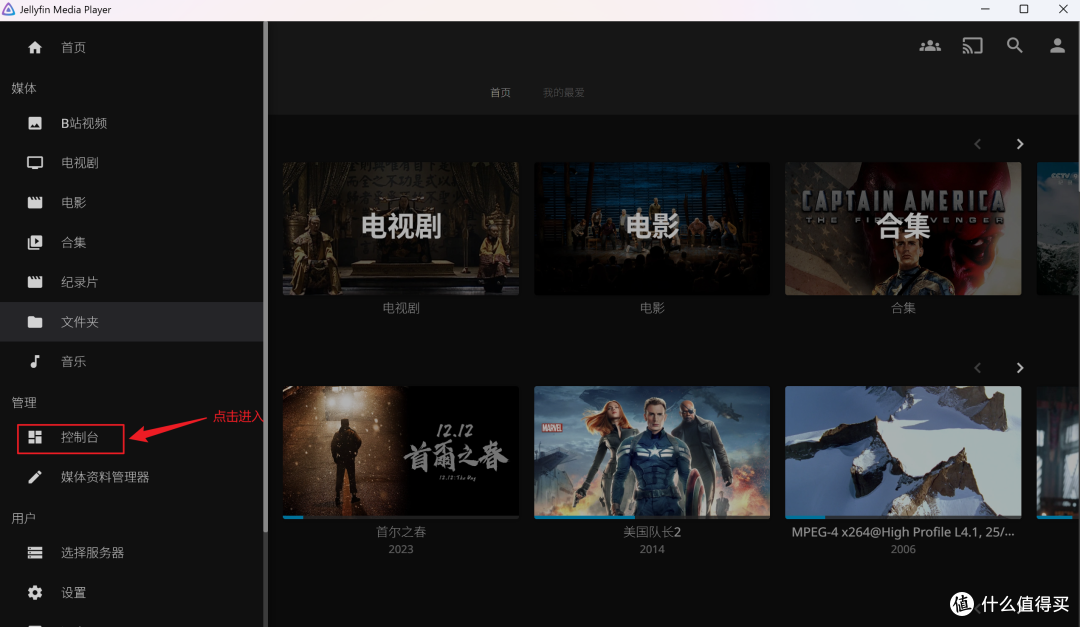Screen dimensions: 1080x627
Task: Open 合集 Captain America card thumbnail
Action: (903, 229)
